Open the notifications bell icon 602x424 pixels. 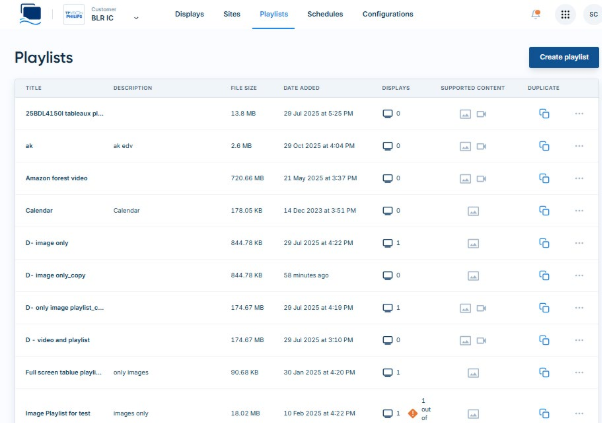(x=536, y=15)
